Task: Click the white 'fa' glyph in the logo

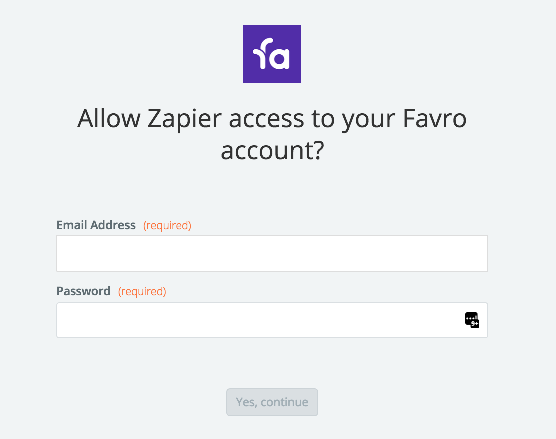Action: point(271,54)
